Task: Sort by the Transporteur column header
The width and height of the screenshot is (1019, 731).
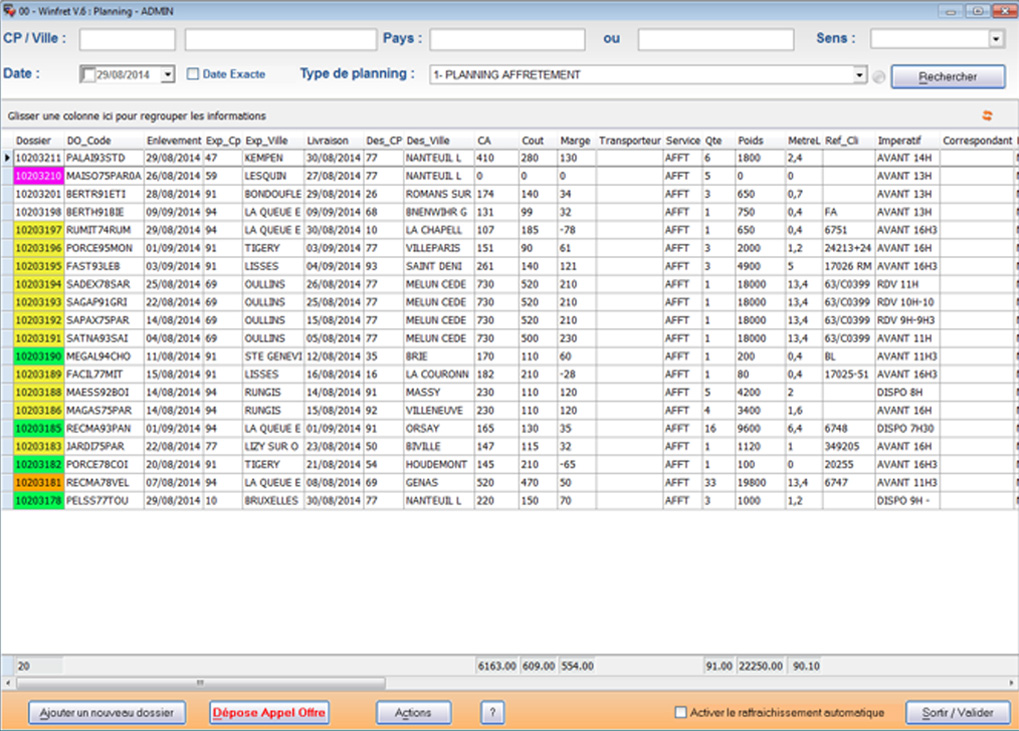Action: [x=629, y=140]
